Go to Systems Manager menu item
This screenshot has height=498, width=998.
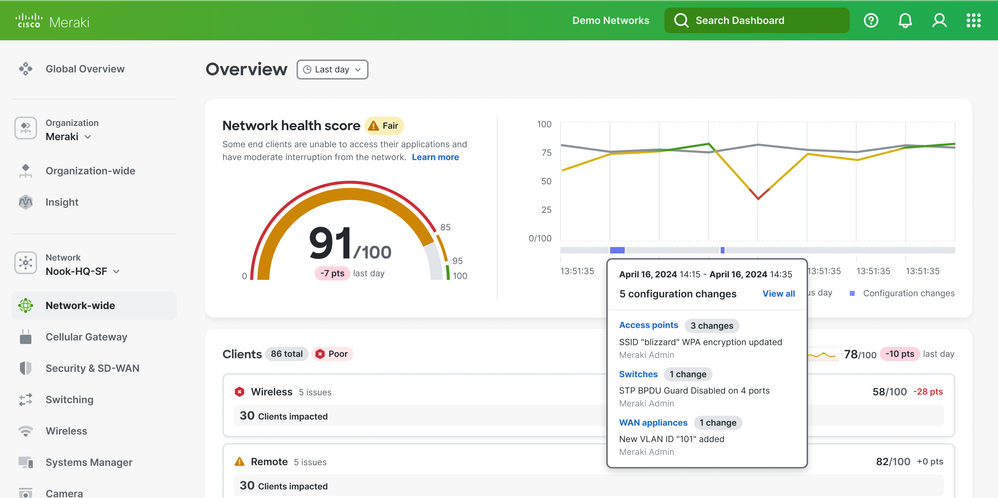tap(89, 463)
